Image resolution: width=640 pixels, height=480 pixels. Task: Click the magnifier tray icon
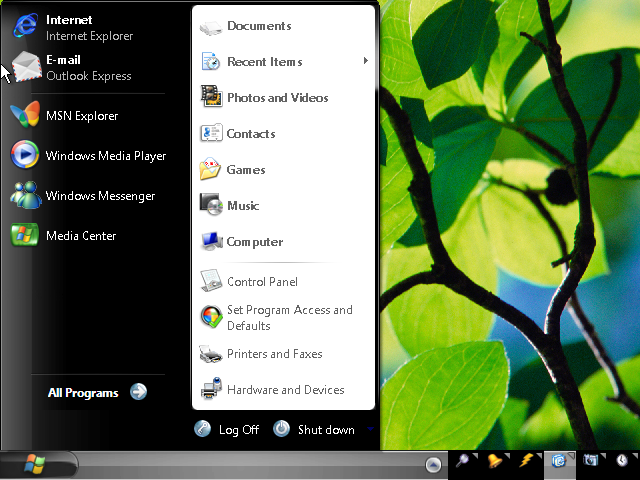click(462, 460)
